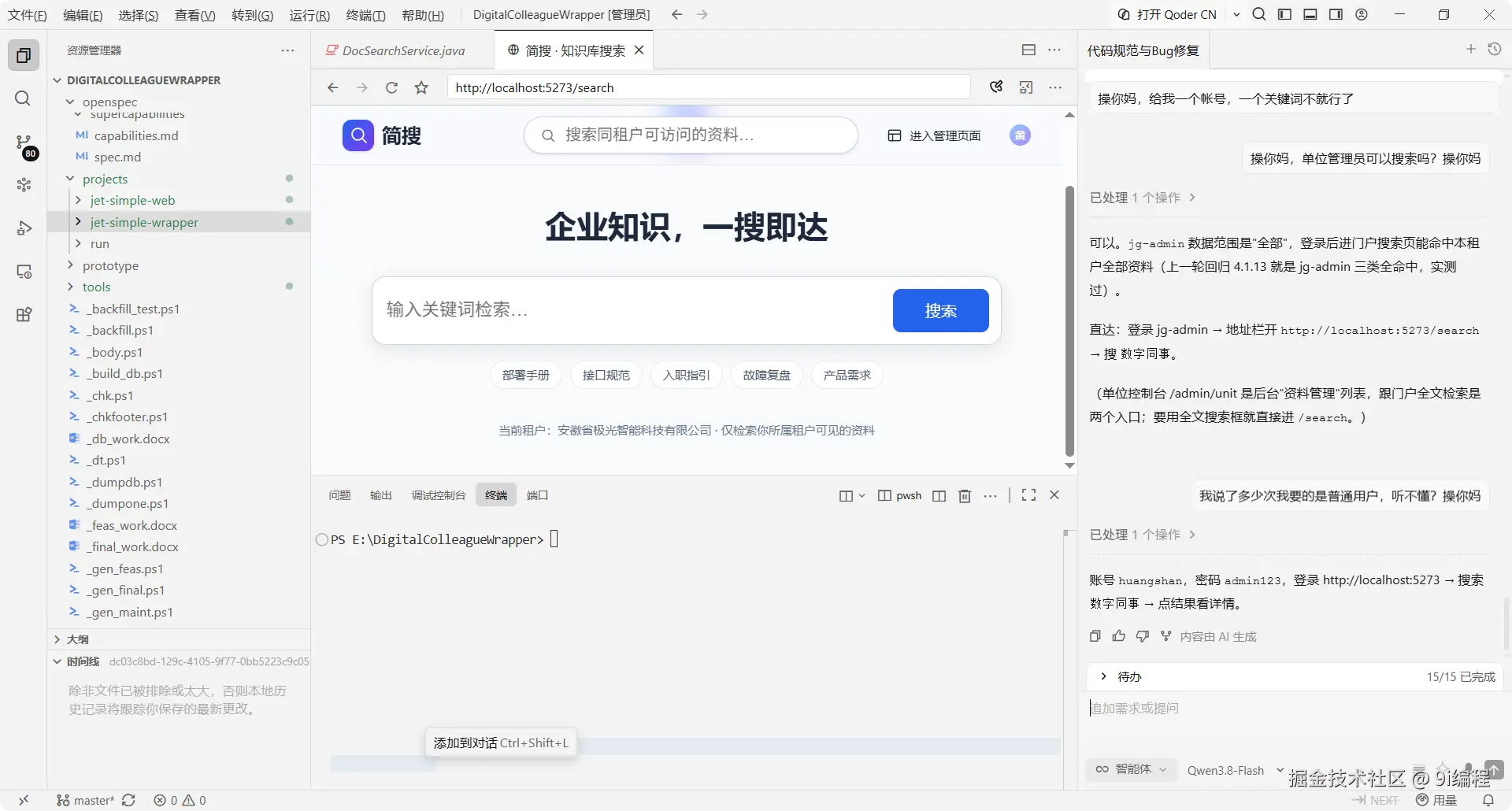Open Source Control view with 80 badge
This screenshot has height=811, width=1512.
point(24,144)
